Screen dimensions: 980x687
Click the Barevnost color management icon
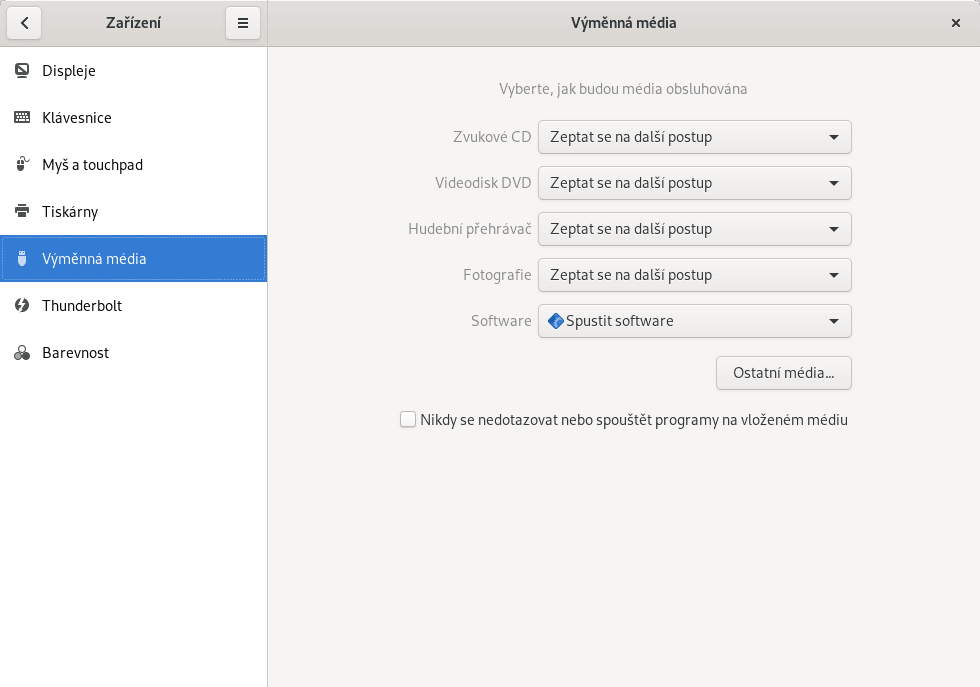click(21, 352)
